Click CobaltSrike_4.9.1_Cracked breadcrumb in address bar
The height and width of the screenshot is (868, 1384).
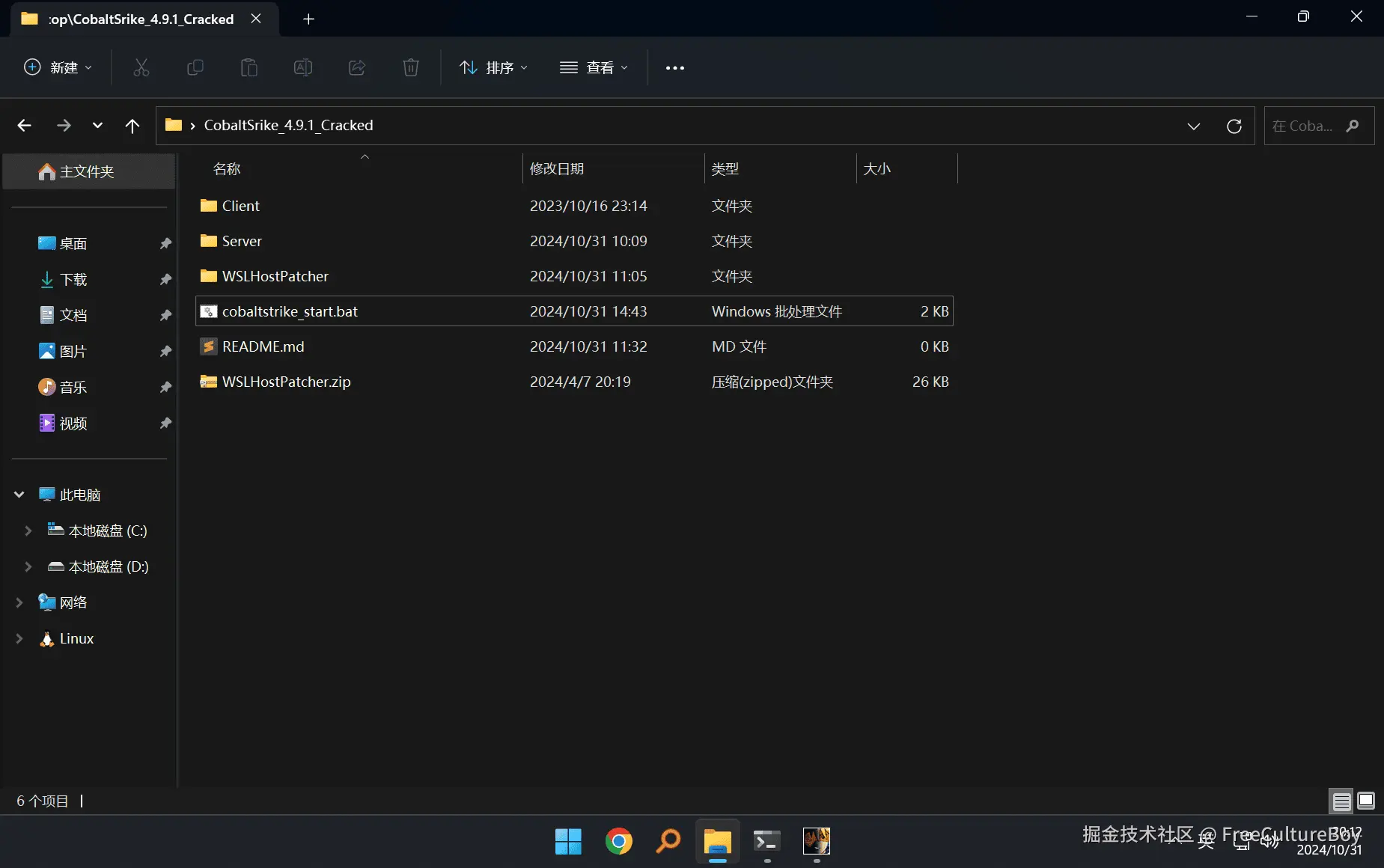pyautogui.click(x=289, y=125)
